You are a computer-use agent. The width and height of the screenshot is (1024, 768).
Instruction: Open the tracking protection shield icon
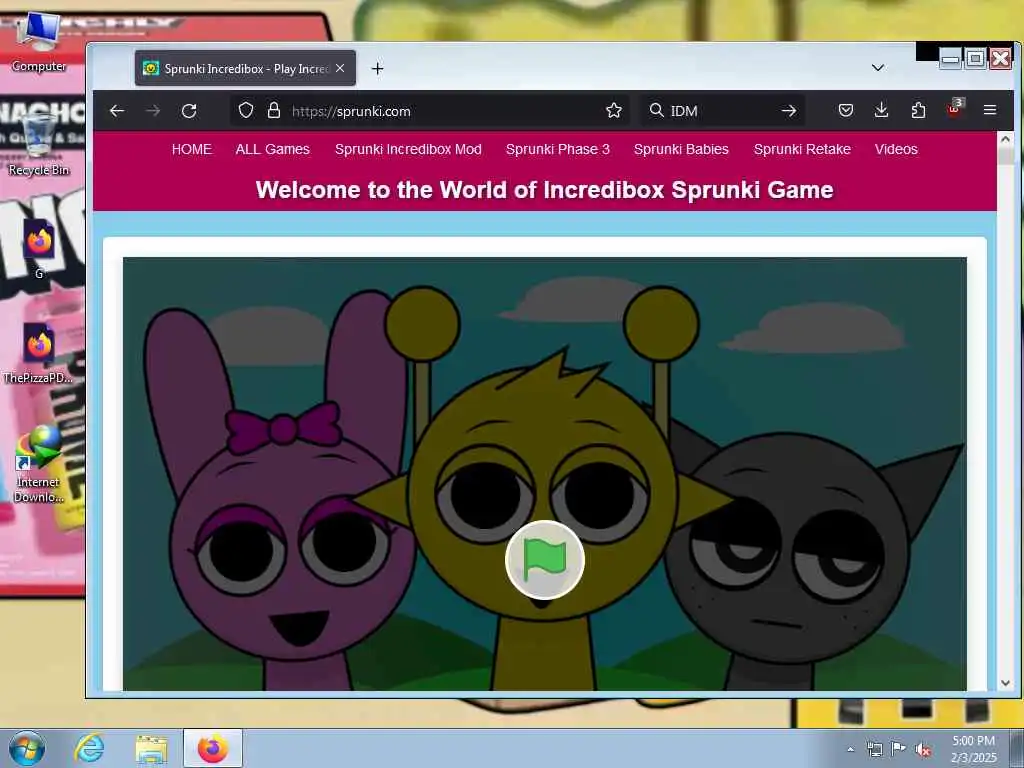[246, 110]
